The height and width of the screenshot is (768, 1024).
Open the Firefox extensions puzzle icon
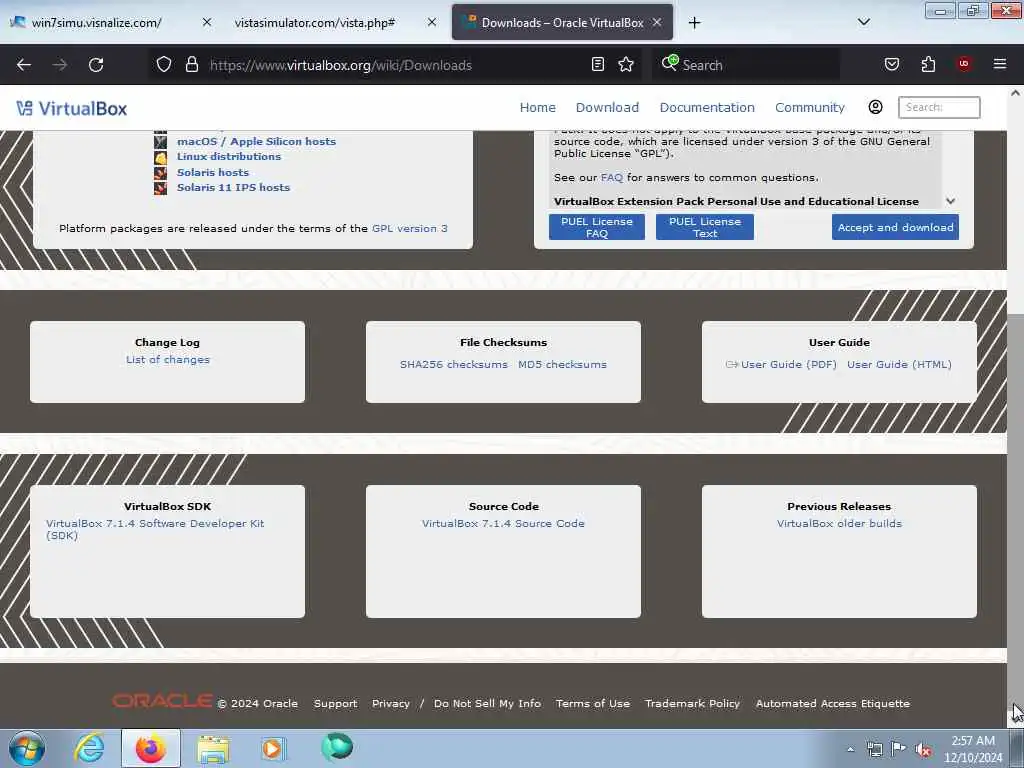[x=928, y=64]
